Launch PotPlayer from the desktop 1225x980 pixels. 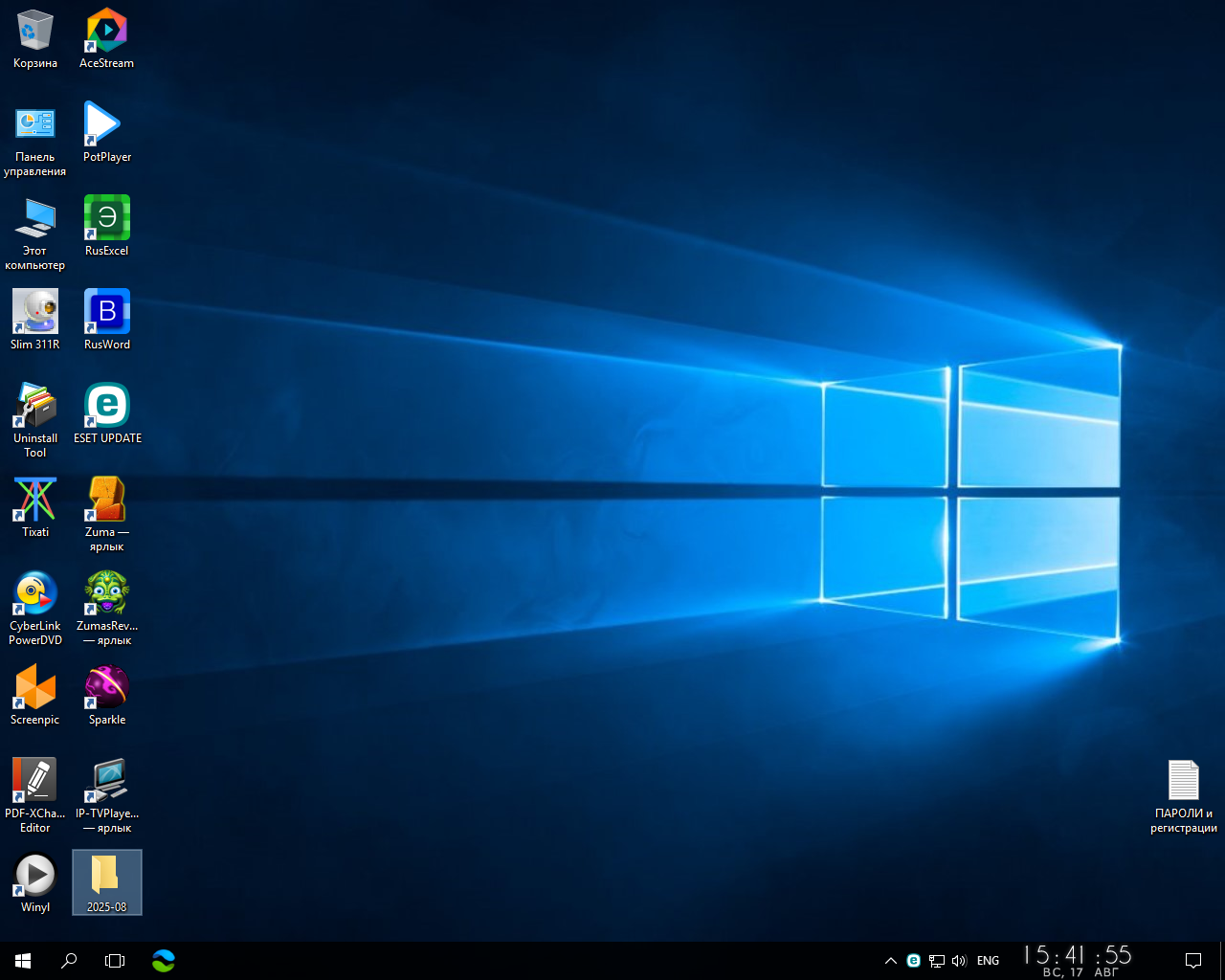[107, 133]
